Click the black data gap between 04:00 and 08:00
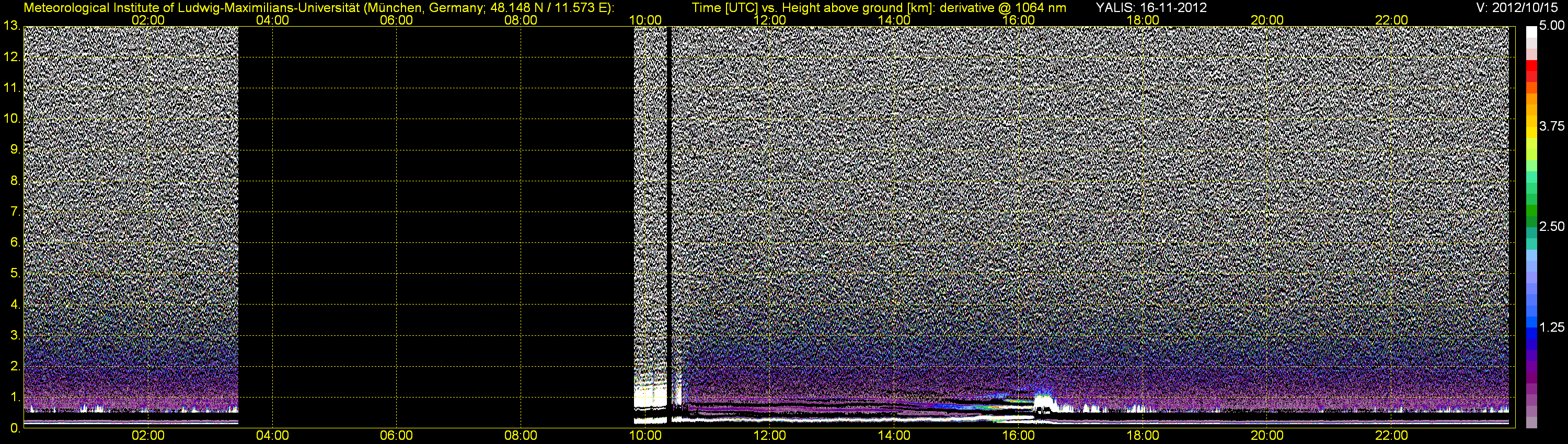Viewport: 1568px width, 444px height. click(396, 225)
